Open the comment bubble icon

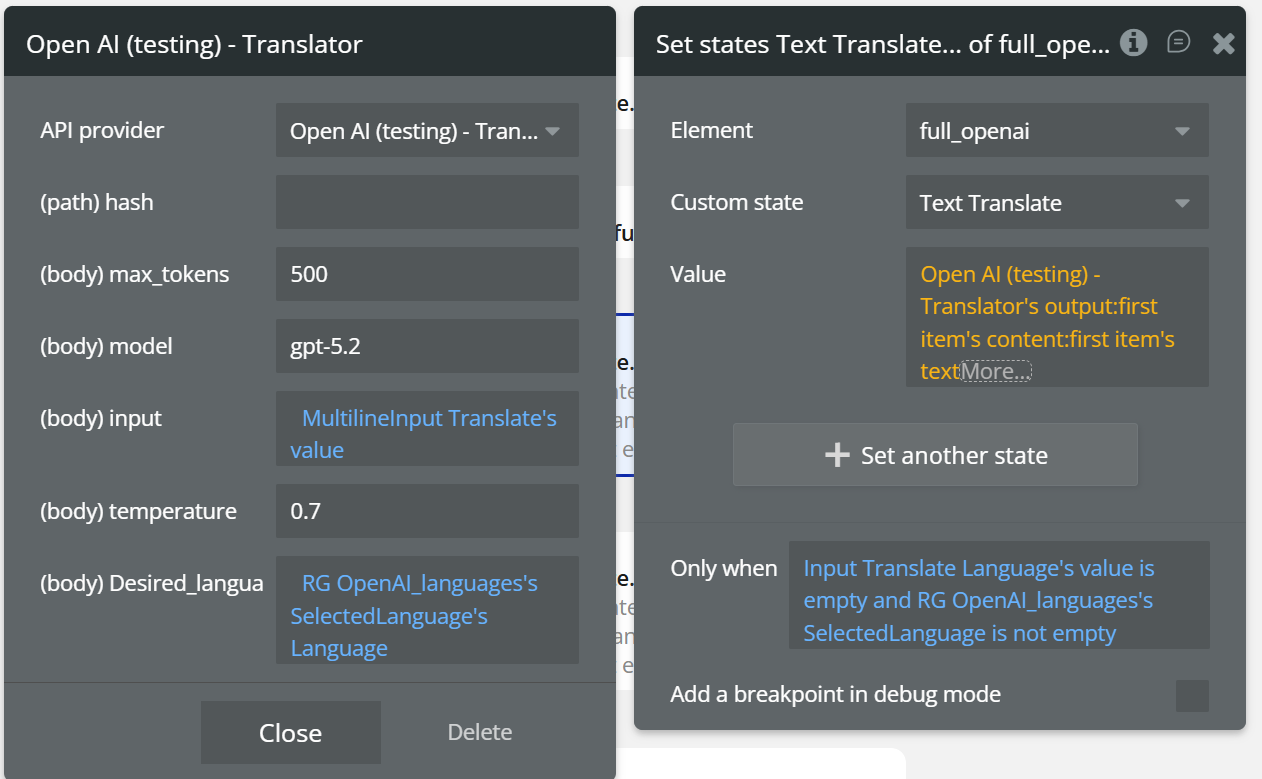pyautogui.click(x=1179, y=42)
